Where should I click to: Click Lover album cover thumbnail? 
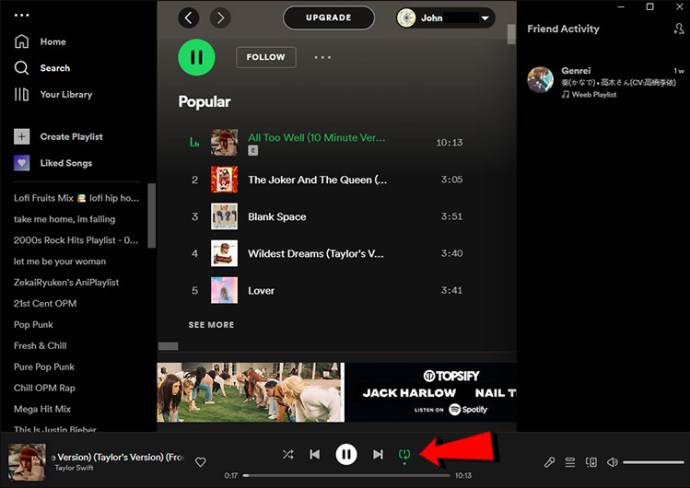(x=224, y=290)
